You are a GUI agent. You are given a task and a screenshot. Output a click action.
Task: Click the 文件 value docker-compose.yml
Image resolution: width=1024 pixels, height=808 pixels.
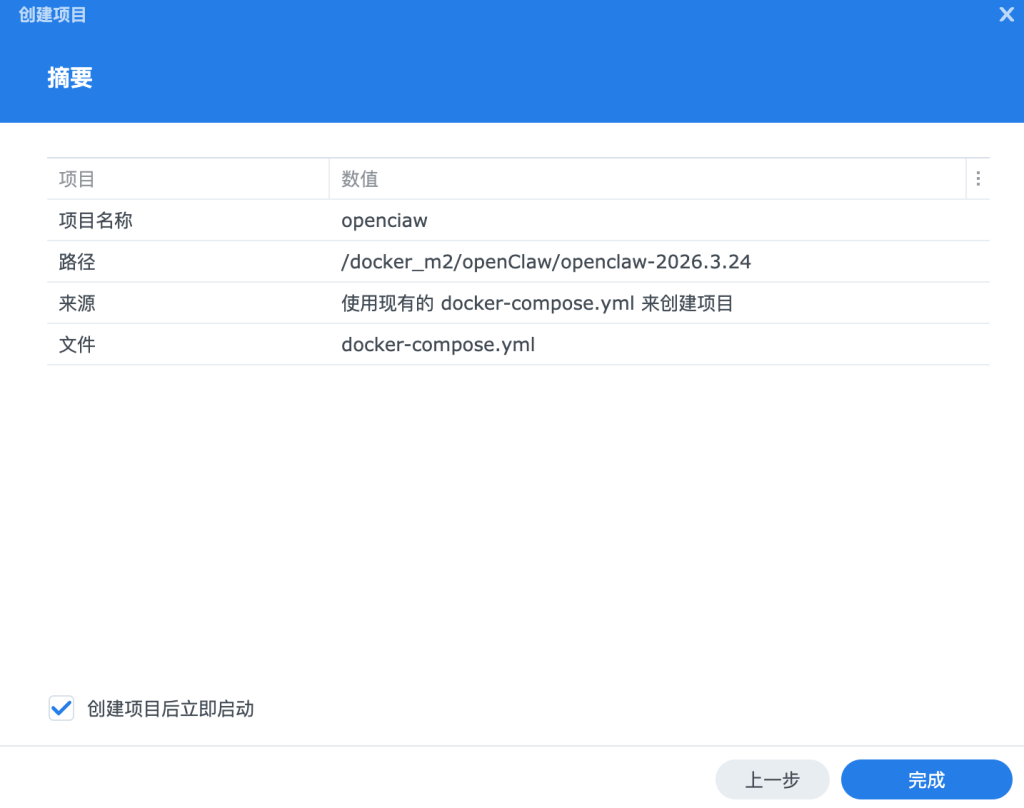tap(436, 344)
